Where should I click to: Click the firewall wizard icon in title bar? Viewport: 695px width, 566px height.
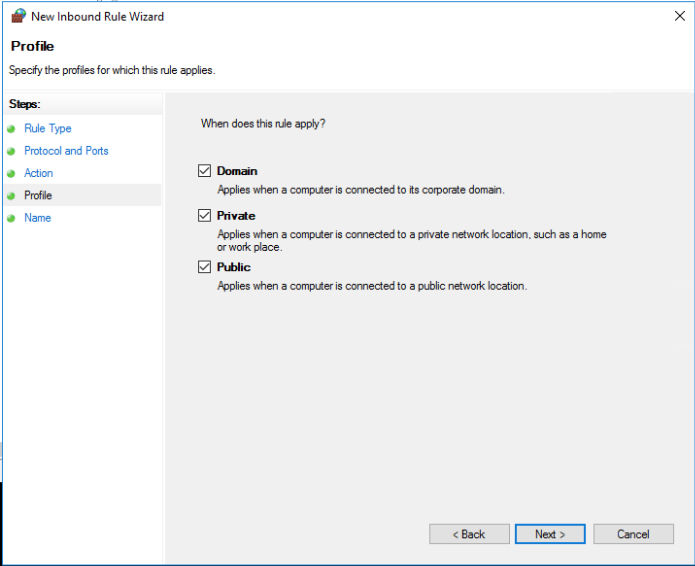[x=18, y=16]
